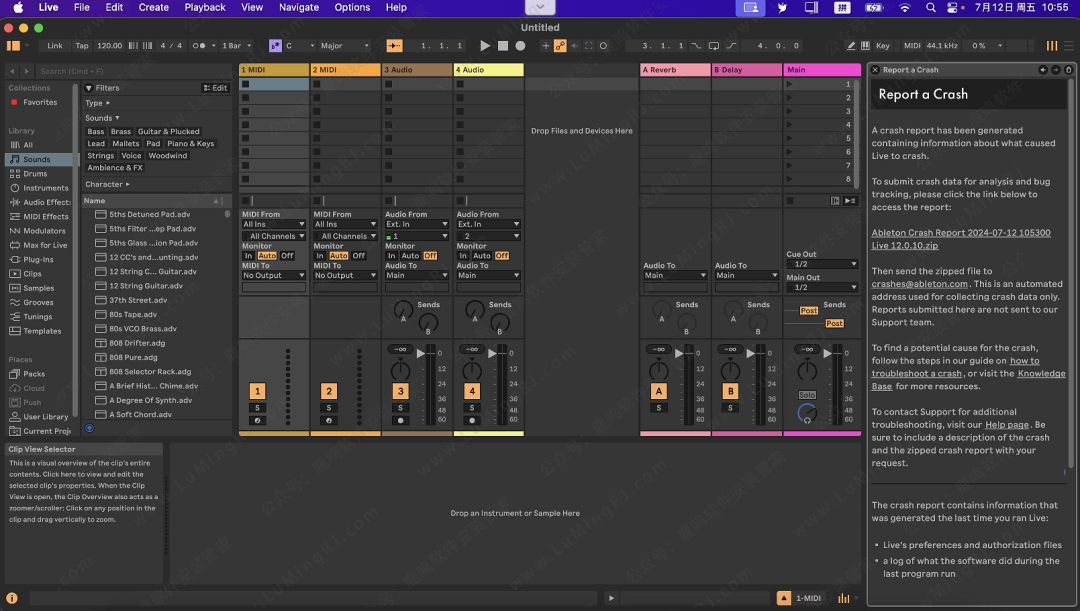Image resolution: width=1080 pixels, height=611 pixels.
Task: Click the Edit button in Filters
Action: (215, 88)
